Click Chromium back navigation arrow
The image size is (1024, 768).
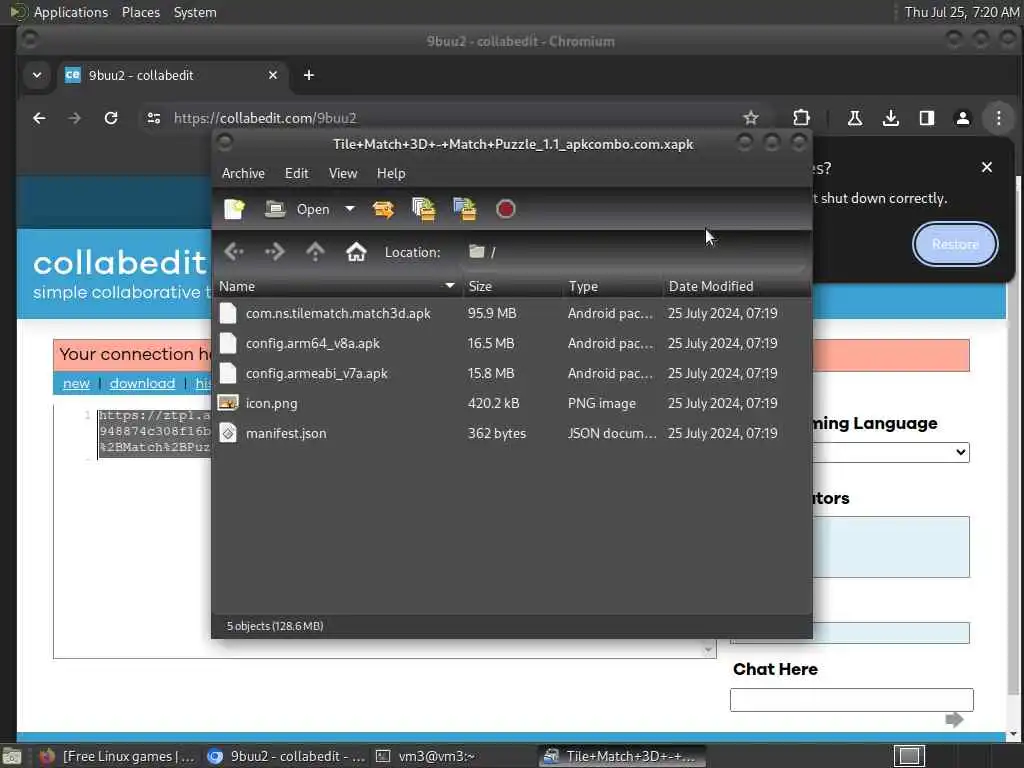pyautogui.click(x=39, y=118)
